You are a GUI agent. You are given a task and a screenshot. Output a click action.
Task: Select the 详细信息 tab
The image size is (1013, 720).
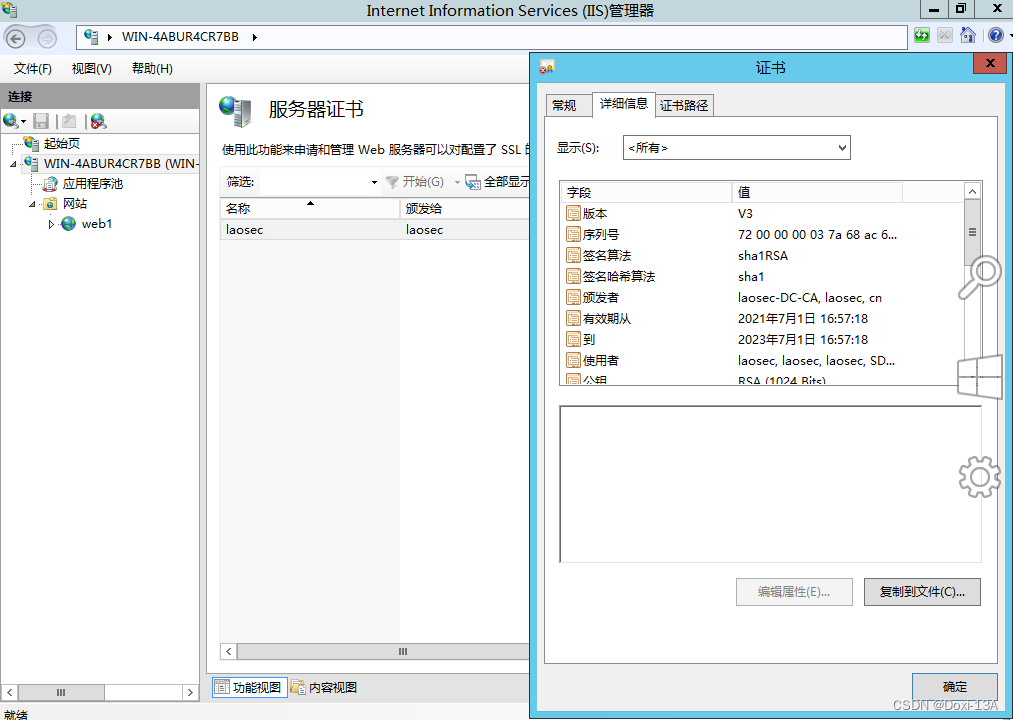(623, 103)
